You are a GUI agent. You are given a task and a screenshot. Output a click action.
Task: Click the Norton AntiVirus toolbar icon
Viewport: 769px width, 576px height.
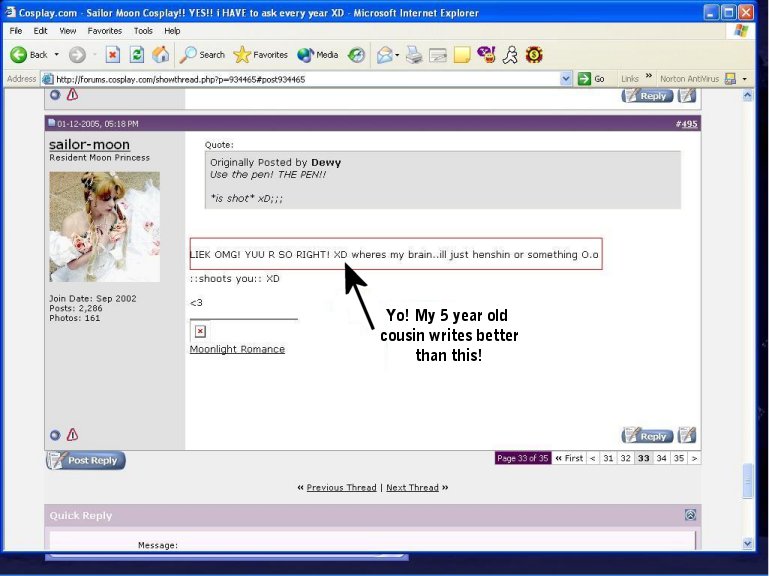pos(731,79)
